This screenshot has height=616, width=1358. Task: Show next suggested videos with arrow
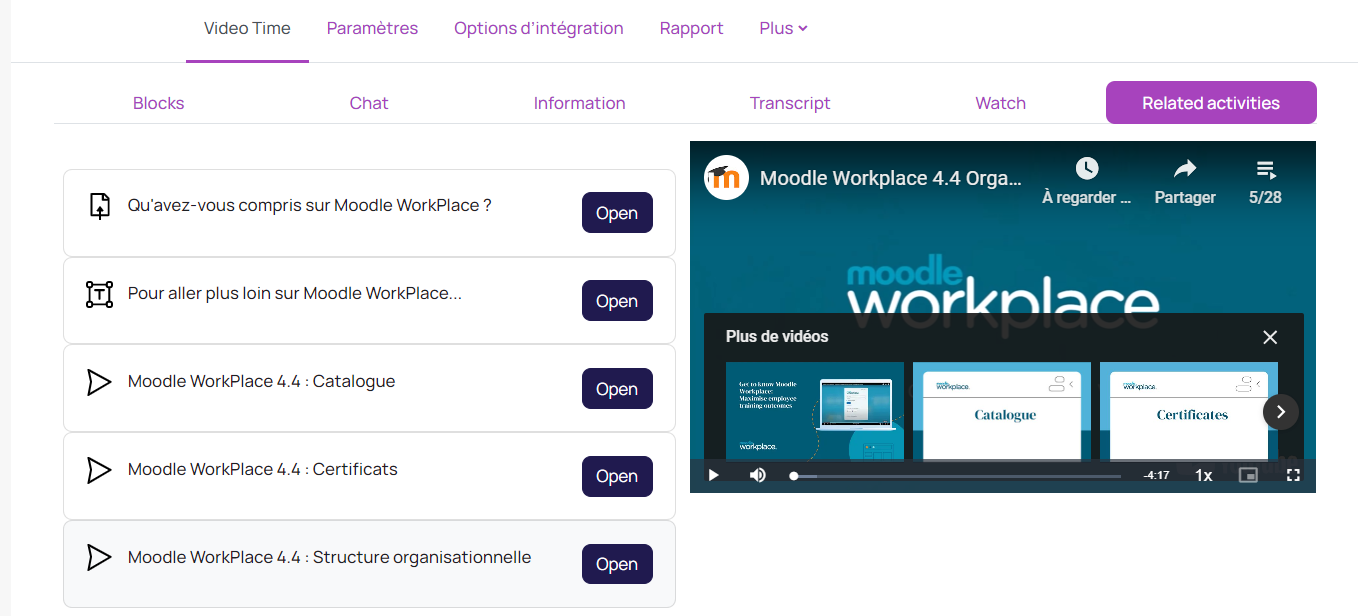pos(1281,412)
